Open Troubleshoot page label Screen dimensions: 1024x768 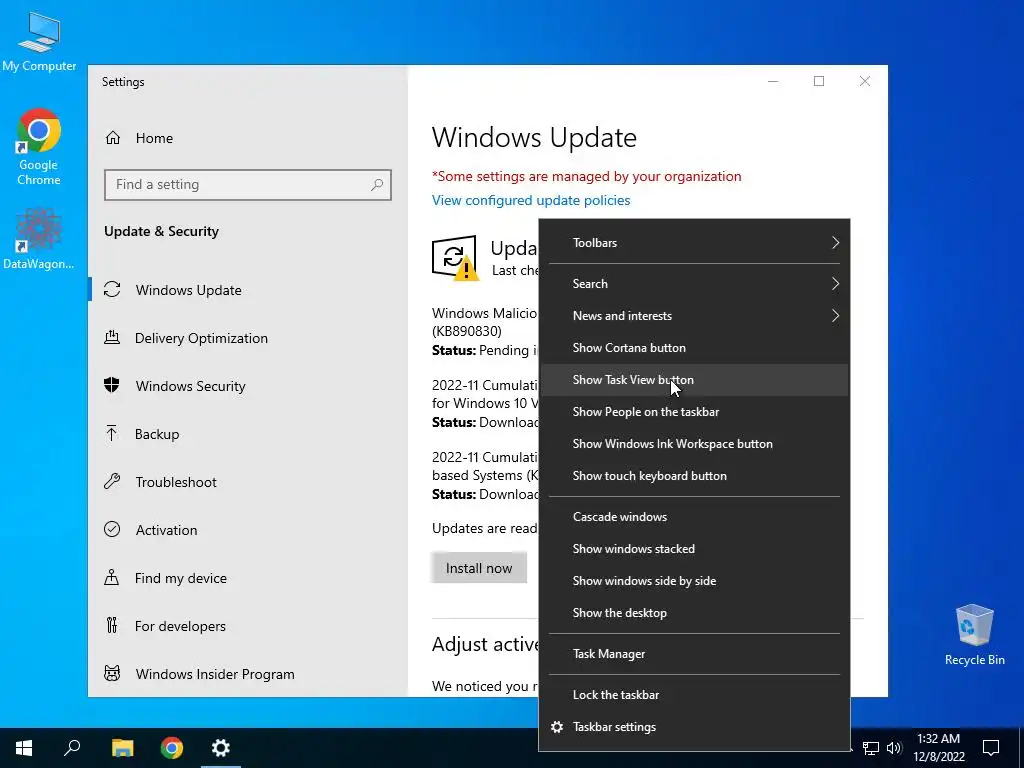[x=176, y=482]
